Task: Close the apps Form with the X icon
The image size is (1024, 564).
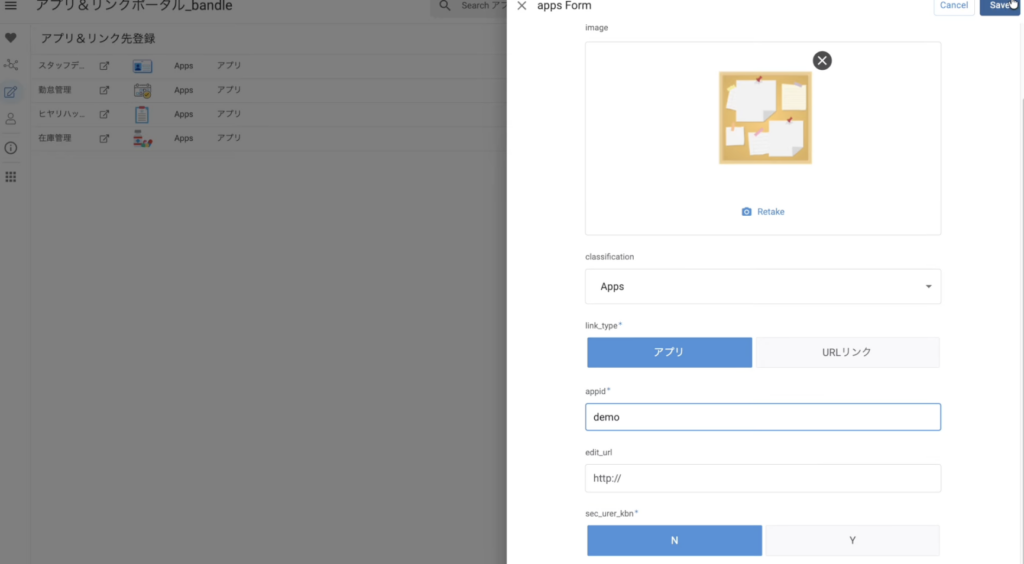Action: point(522,6)
